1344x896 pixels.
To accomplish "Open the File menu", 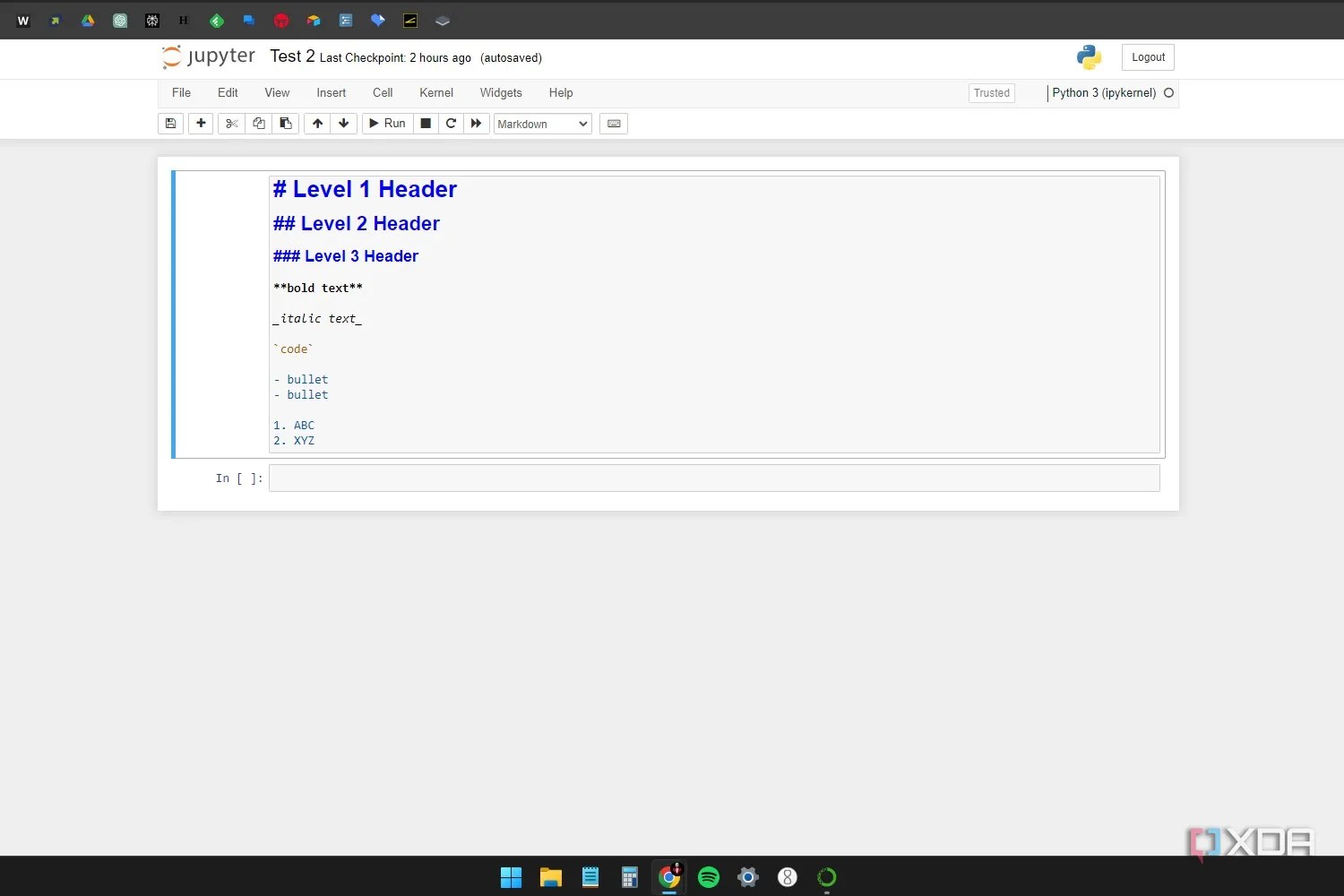I will pyautogui.click(x=181, y=92).
